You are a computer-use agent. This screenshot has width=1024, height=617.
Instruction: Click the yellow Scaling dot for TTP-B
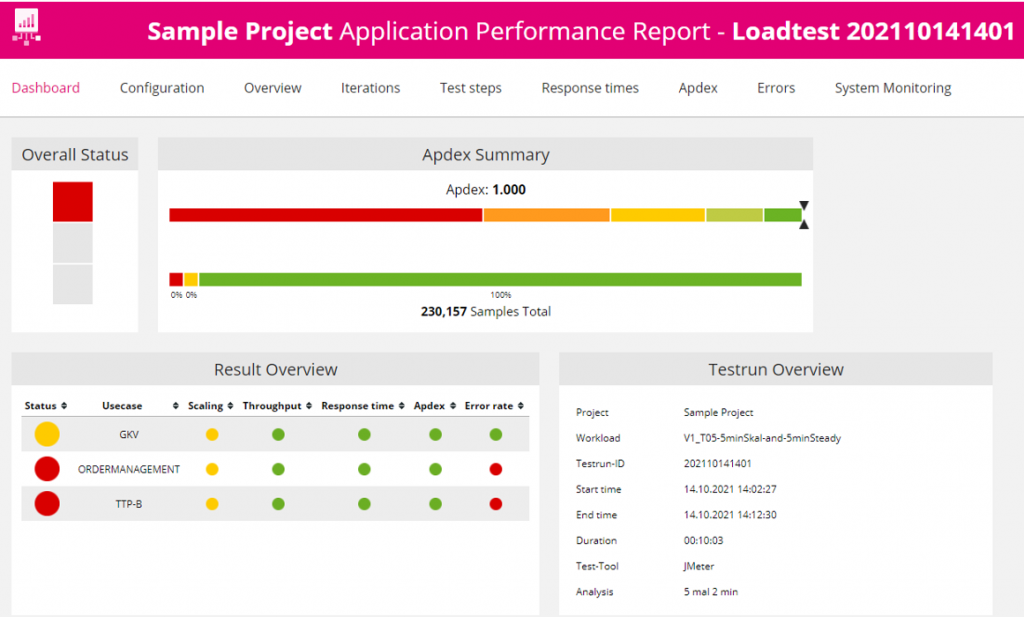[211, 503]
